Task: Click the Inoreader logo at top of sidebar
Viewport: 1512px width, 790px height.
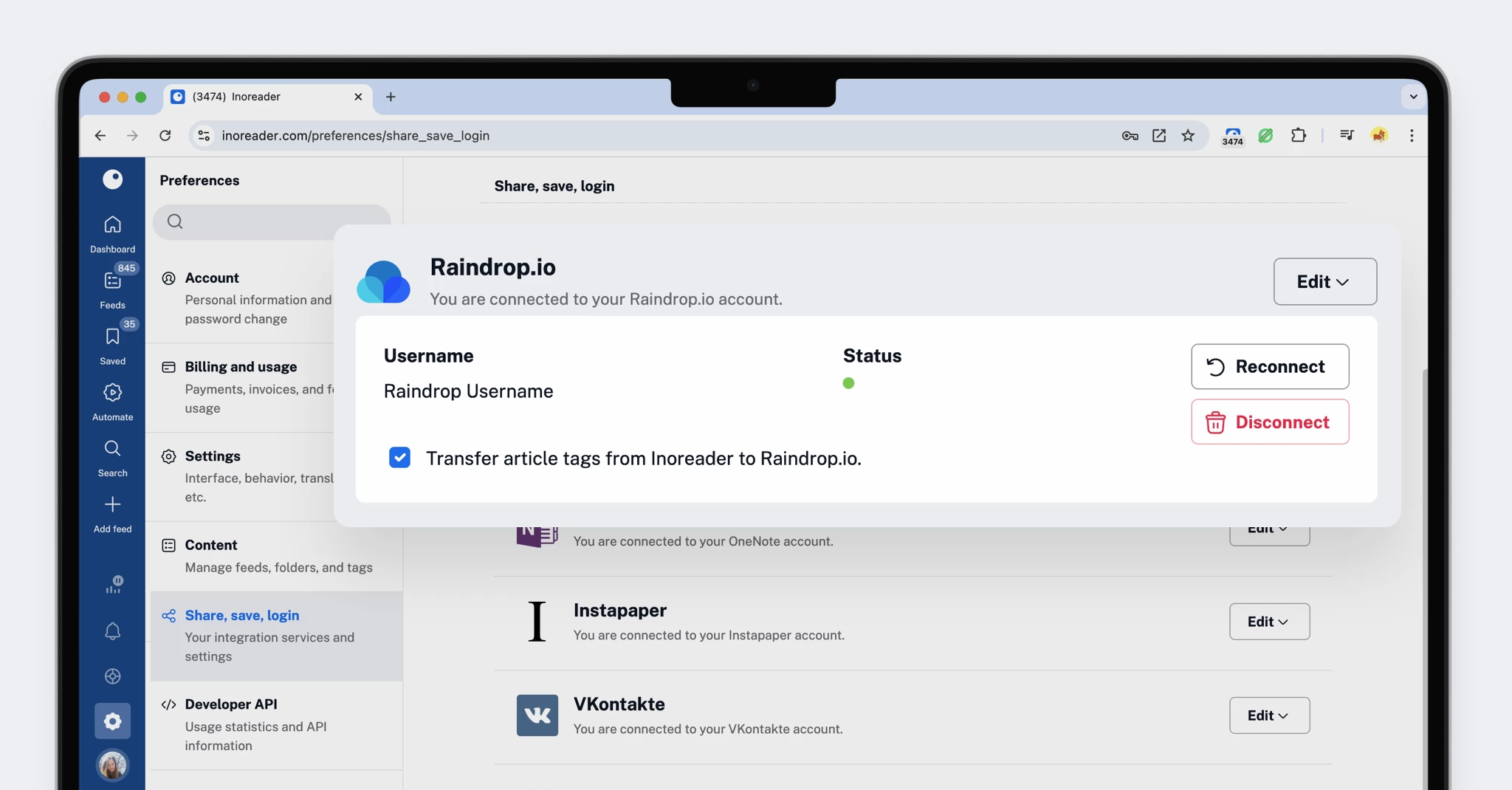Action: coord(112,179)
